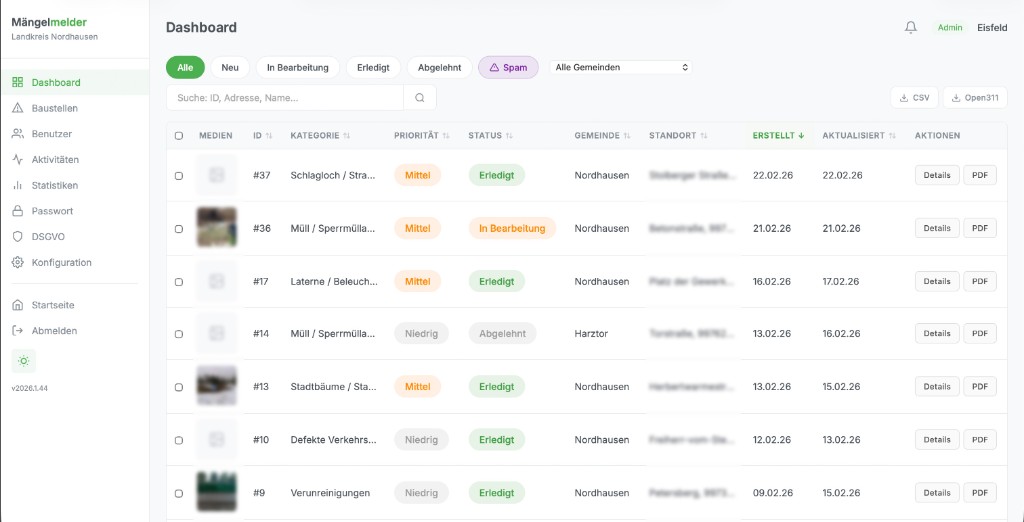Click the notification bell icon
The image size is (1024, 522).
[x=910, y=28]
